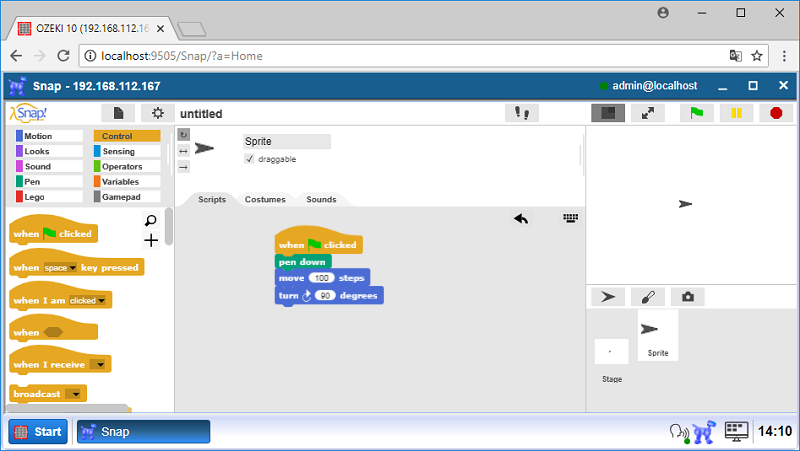Open the broadcast message dropdown
This screenshot has width=800, height=451.
tap(73, 394)
